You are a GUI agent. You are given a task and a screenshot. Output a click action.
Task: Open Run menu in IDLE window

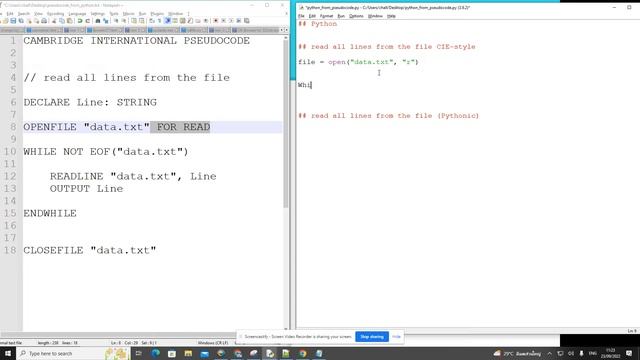coord(341,16)
